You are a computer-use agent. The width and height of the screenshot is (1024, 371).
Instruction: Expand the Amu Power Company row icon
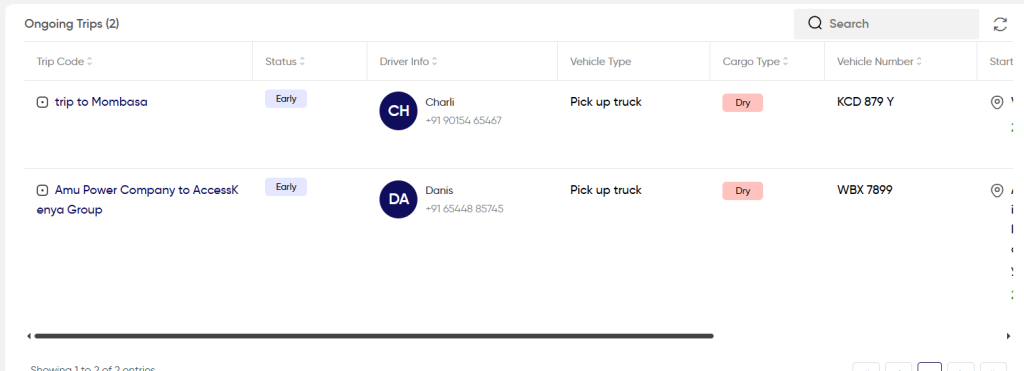[42, 191]
